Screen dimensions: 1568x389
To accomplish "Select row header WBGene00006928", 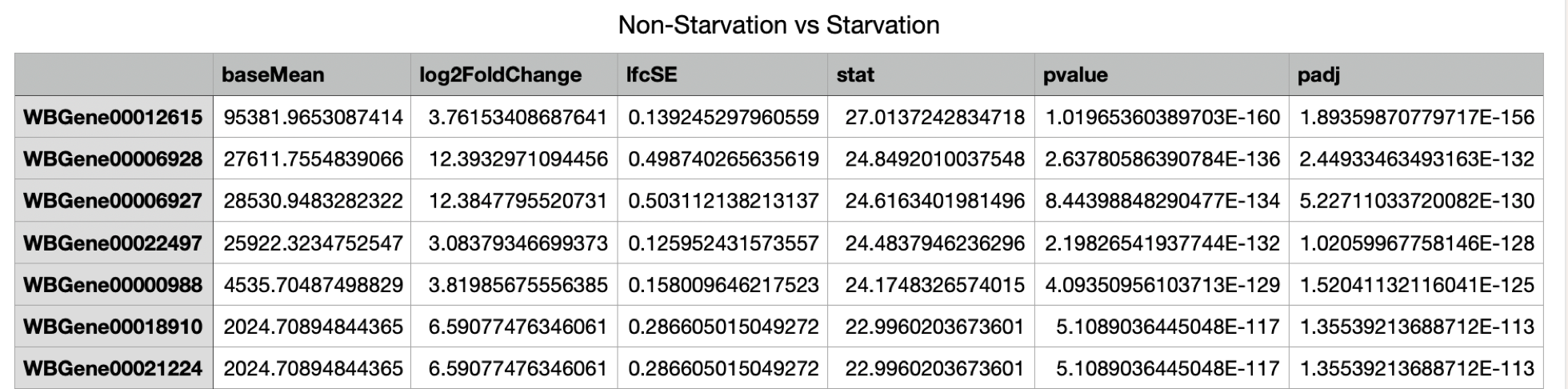I will click(113, 159).
